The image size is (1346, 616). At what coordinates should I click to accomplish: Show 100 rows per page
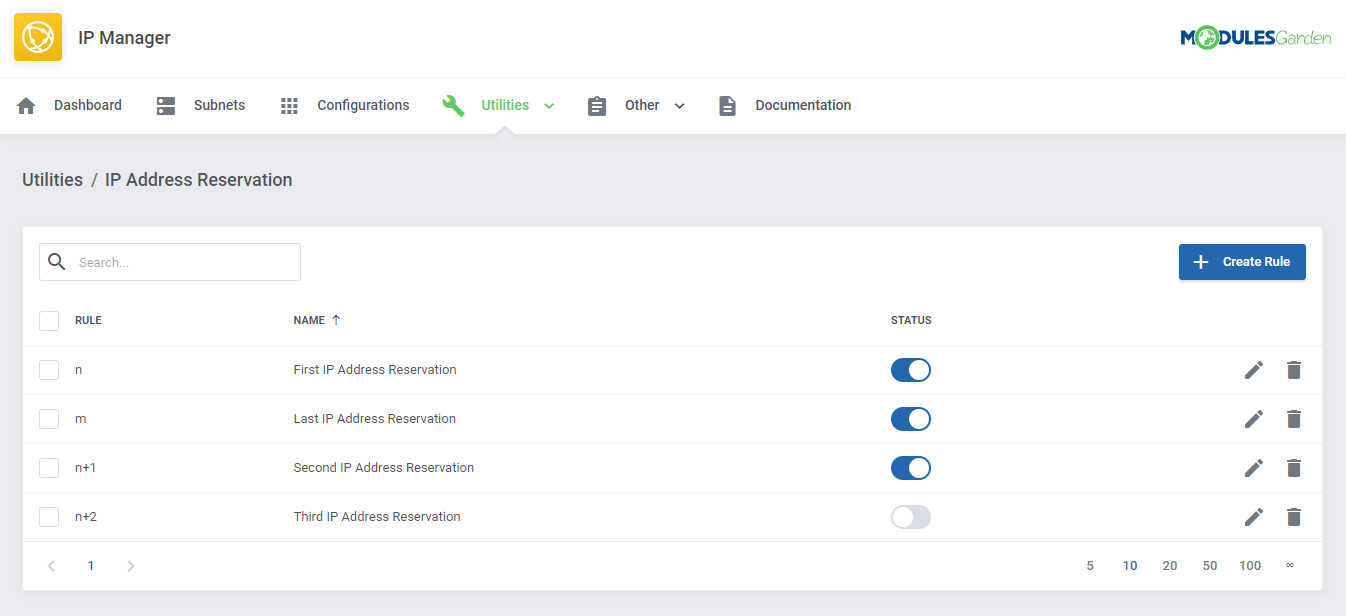pyautogui.click(x=1250, y=565)
